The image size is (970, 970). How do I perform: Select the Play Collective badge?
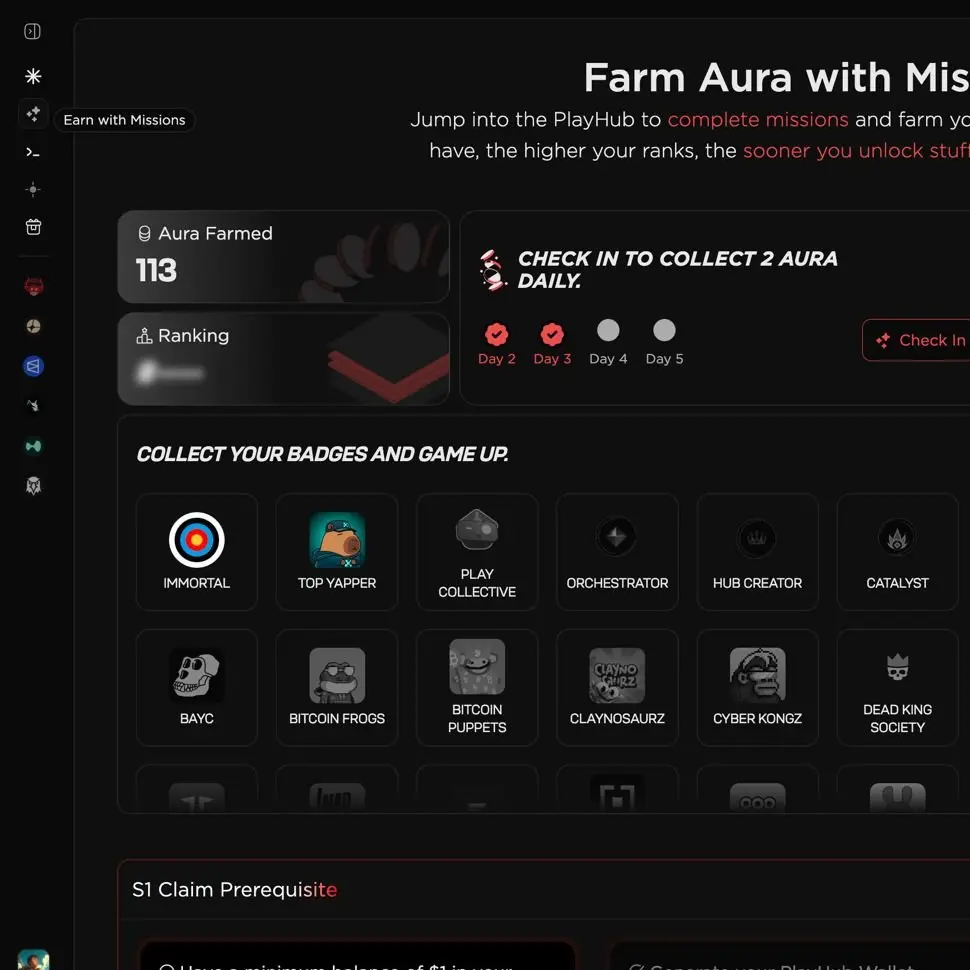pos(477,552)
